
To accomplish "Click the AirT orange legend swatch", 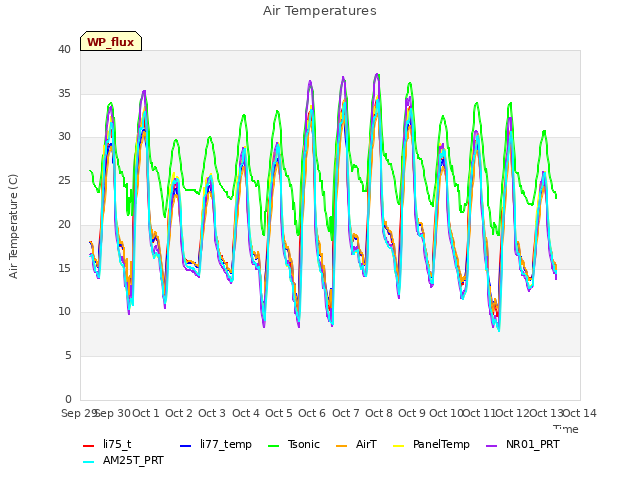I will point(342,446).
